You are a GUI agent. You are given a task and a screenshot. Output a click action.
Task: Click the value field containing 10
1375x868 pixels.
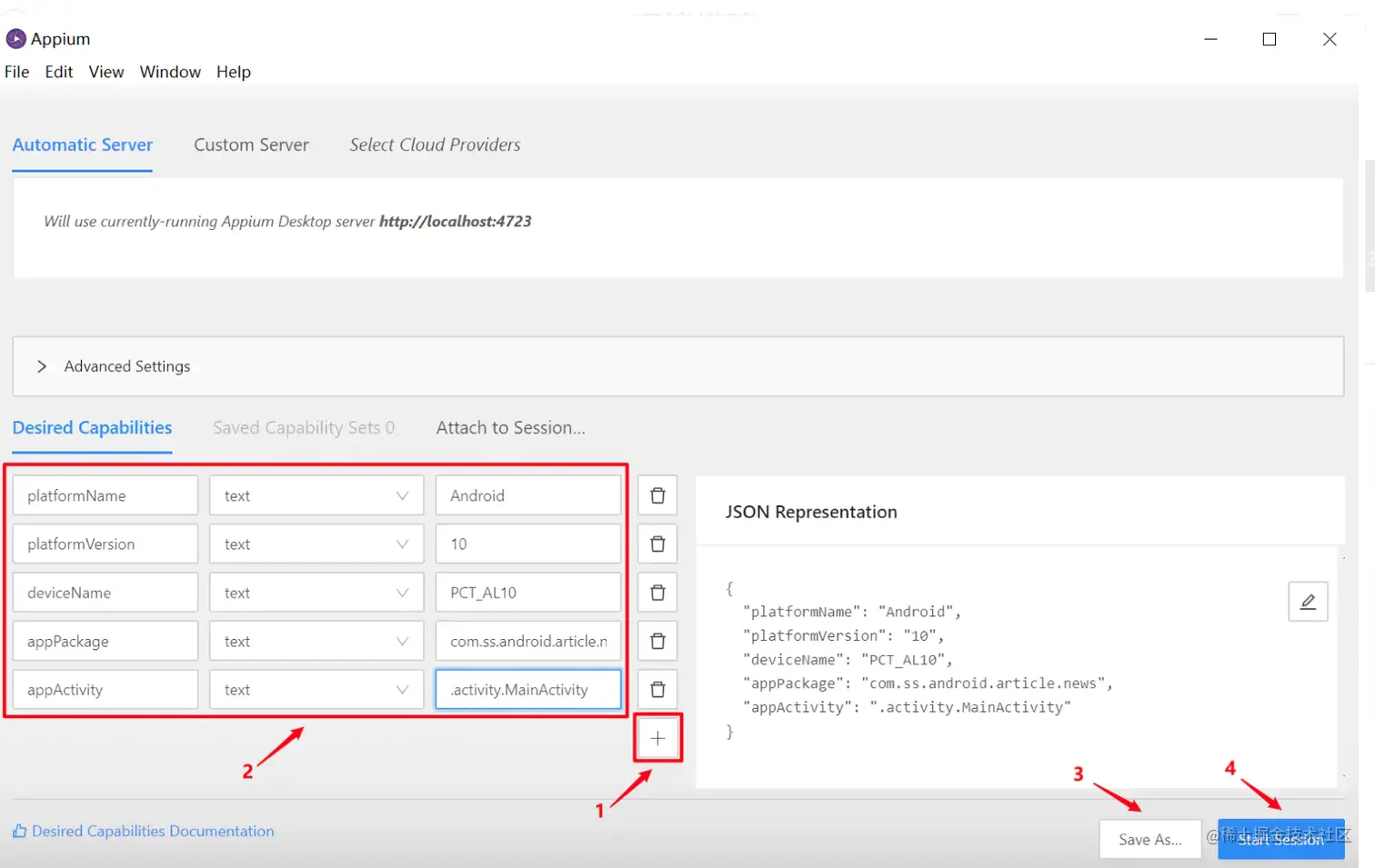pyautogui.click(x=528, y=544)
